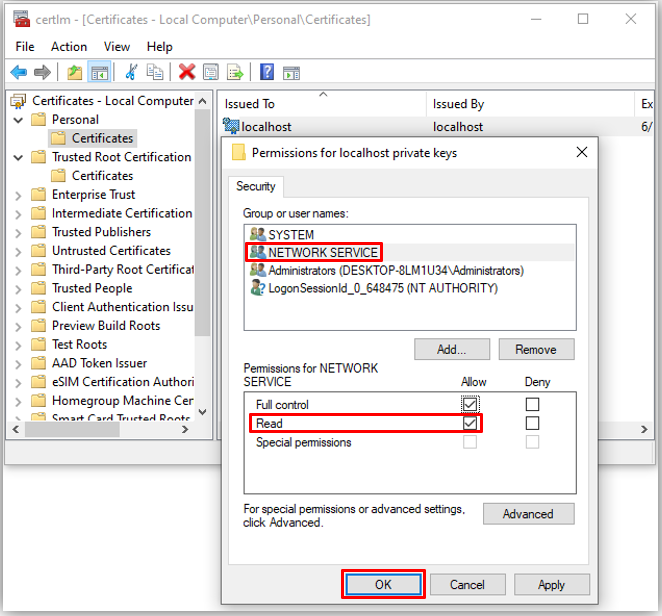662x616 pixels.
Task: Select Homegroup Machine Certificates tree item
Action: click(x=123, y=400)
